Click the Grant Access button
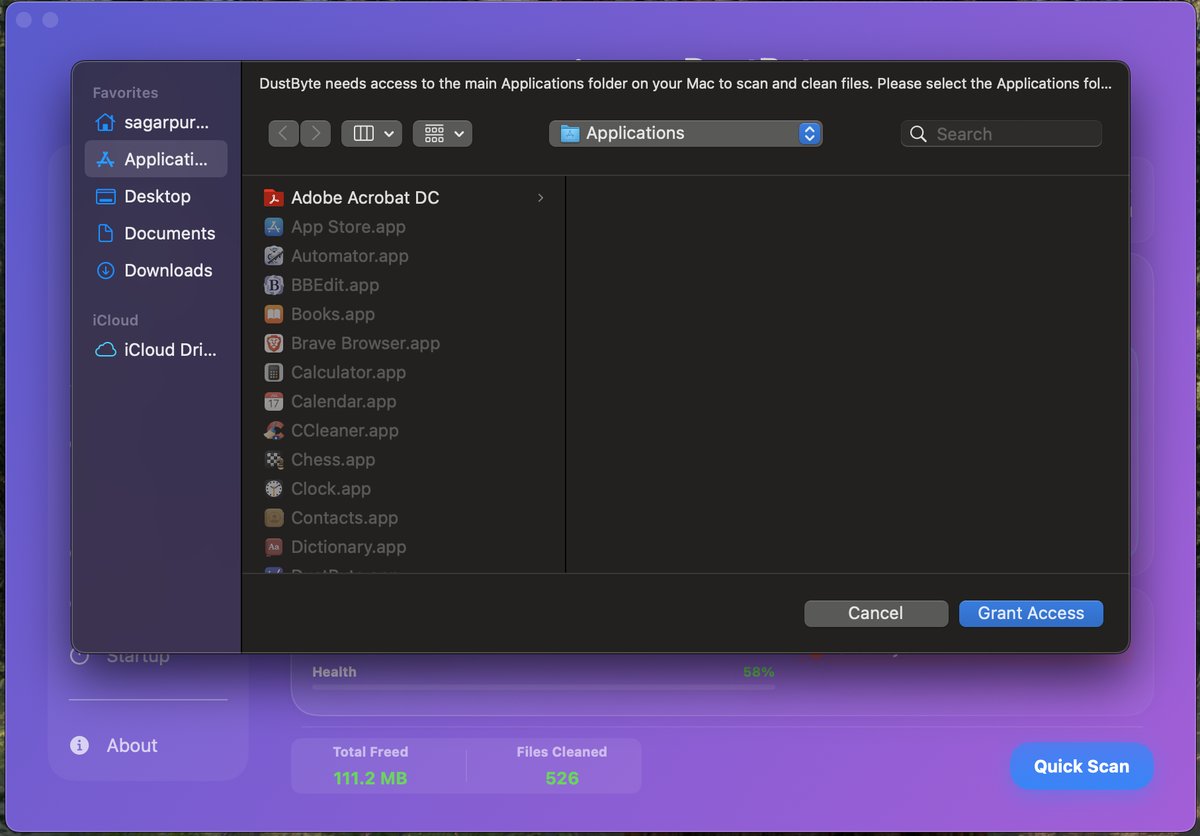The width and height of the screenshot is (1200, 836). (x=1031, y=613)
